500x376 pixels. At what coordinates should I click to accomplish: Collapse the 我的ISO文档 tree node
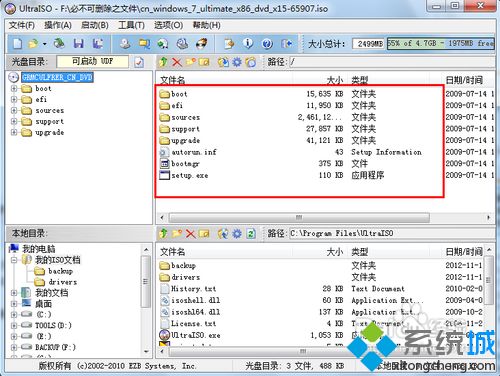click(14, 260)
